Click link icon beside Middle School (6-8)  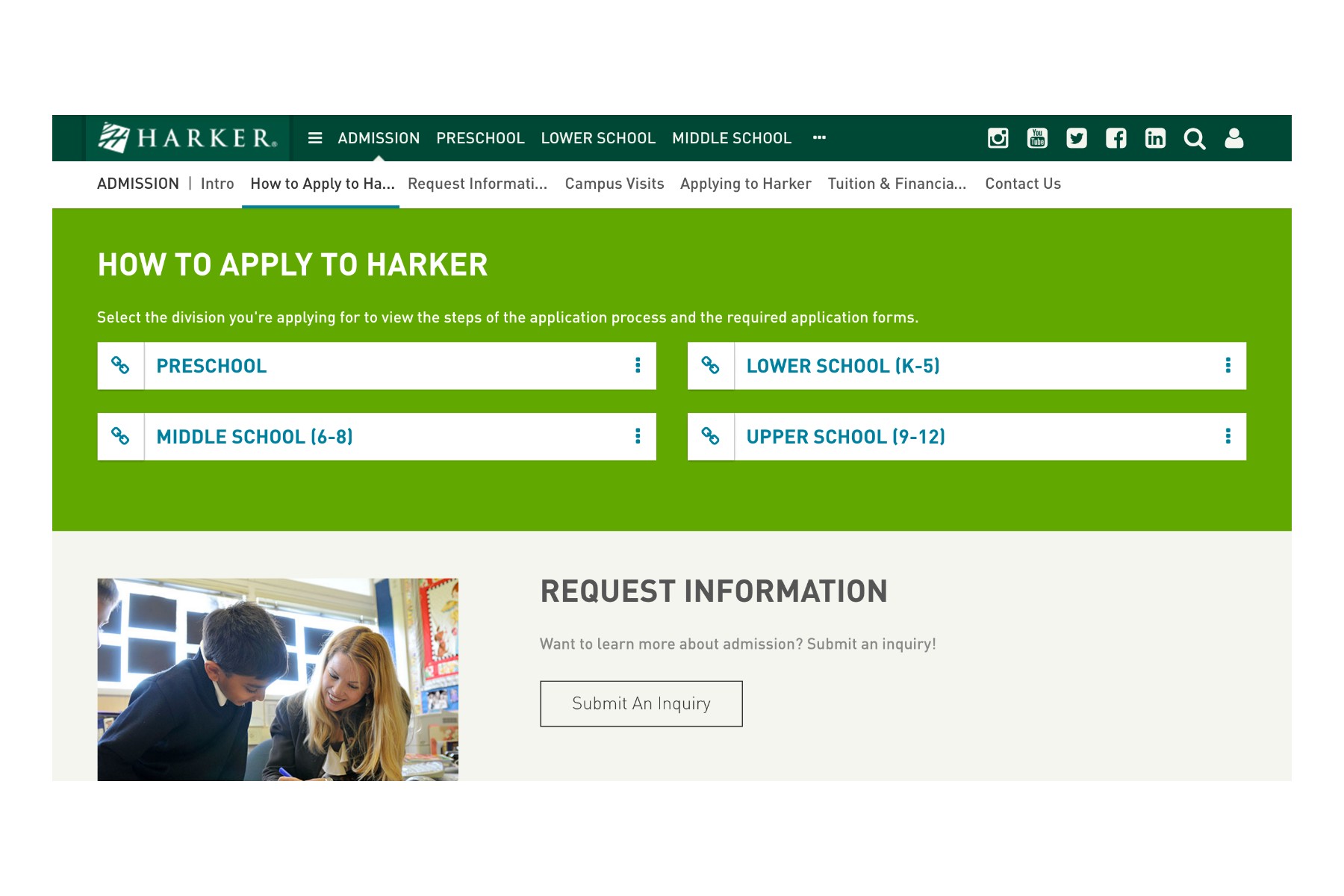[120, 437]
